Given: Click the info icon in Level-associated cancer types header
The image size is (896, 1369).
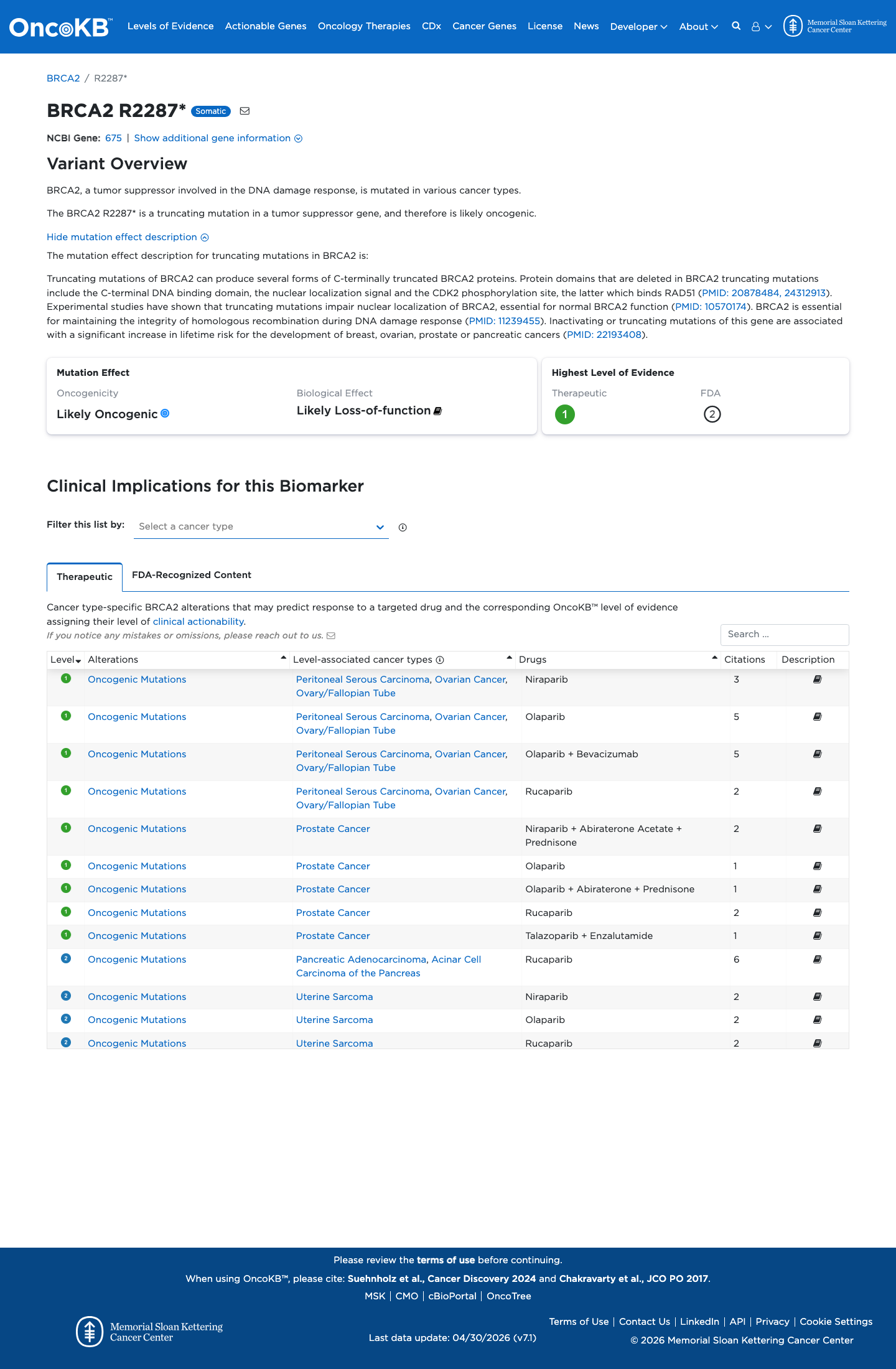Looking at the screenshot, I should (440, 660).
